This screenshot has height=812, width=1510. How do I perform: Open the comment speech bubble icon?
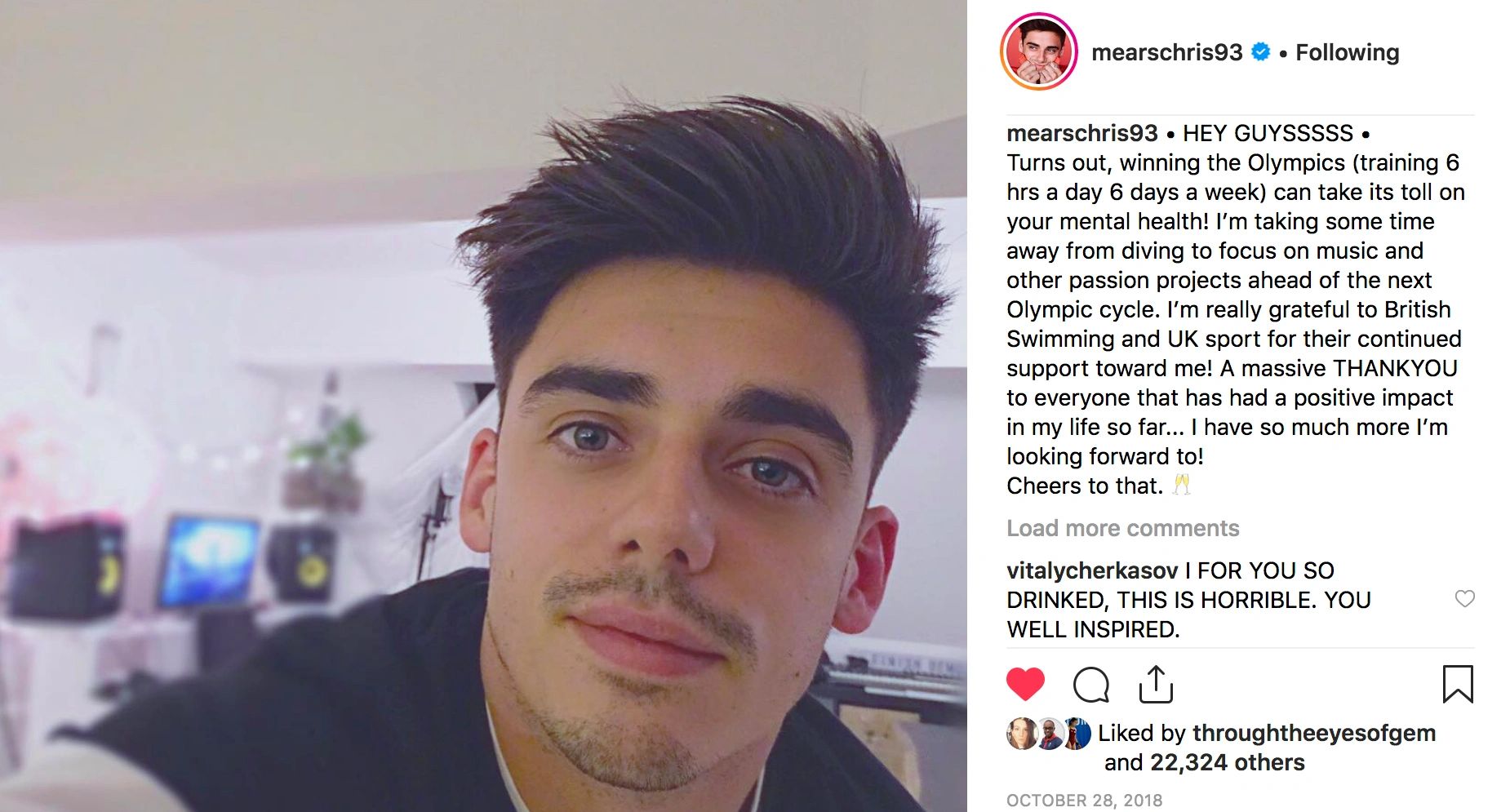click(1091, 685)
